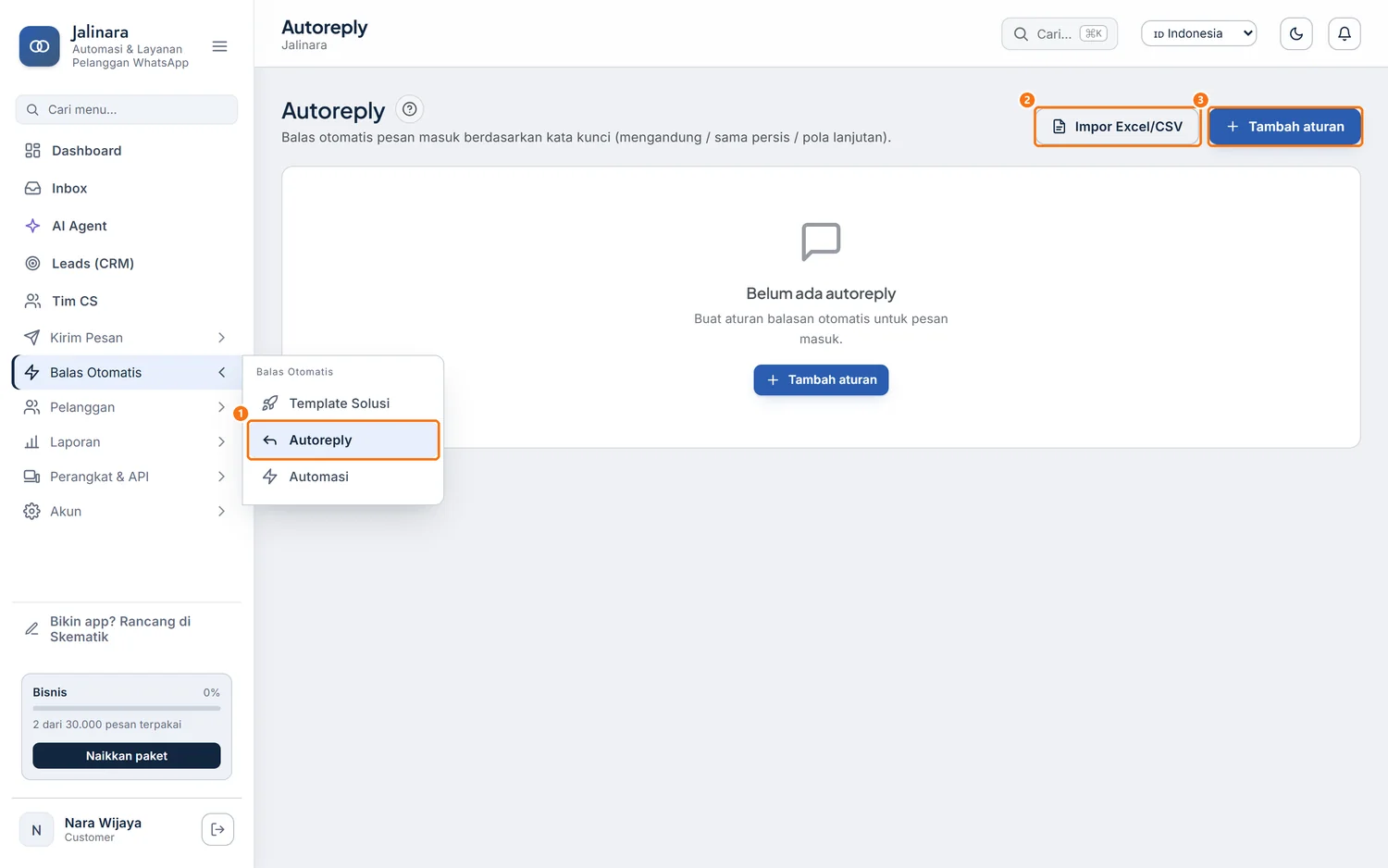This screenshot has height=868, width=1388.
Task: Click the top Cari search box
Action: point(1060,33)
